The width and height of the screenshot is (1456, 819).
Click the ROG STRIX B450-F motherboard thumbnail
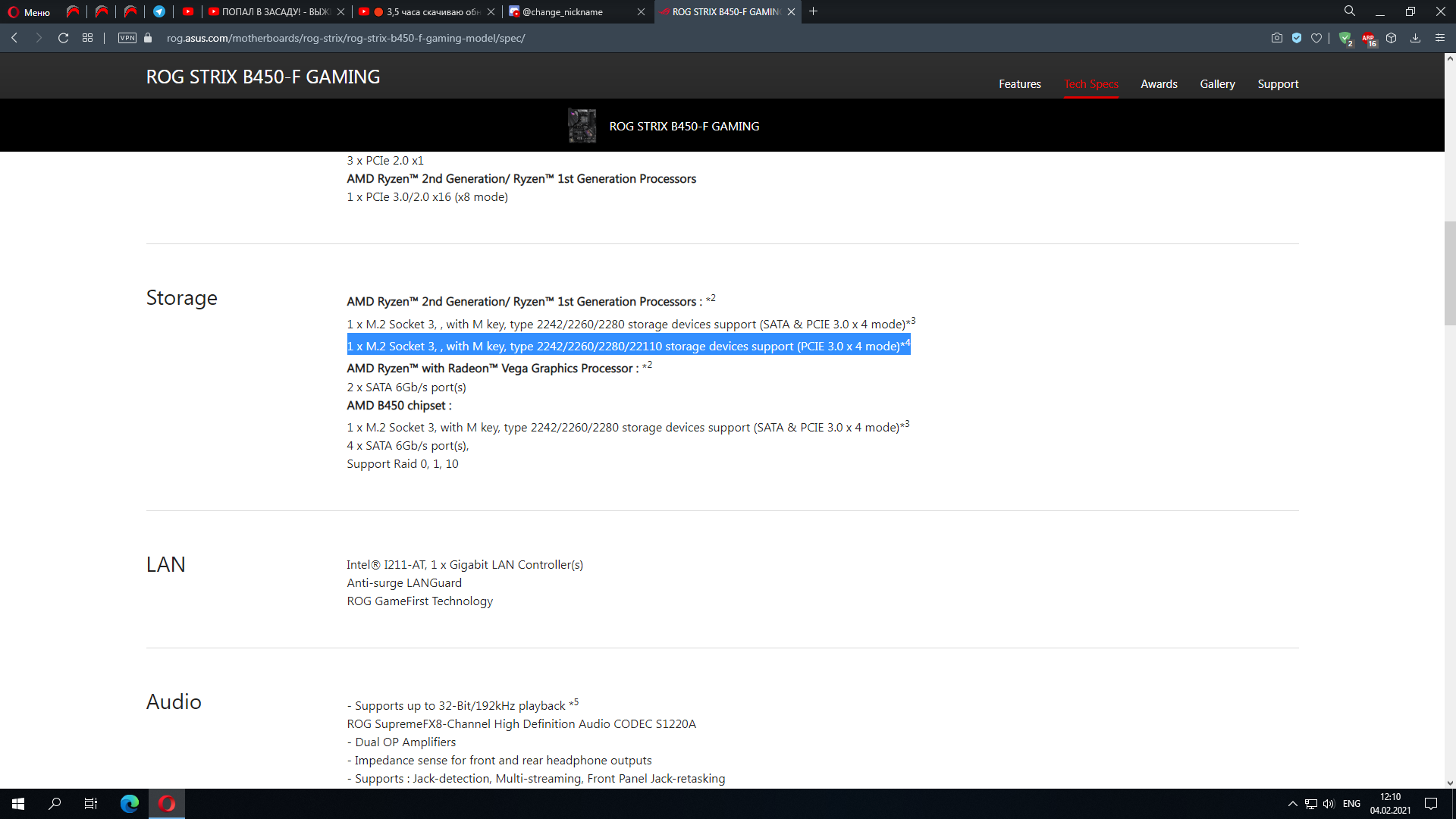coord(582,126)
